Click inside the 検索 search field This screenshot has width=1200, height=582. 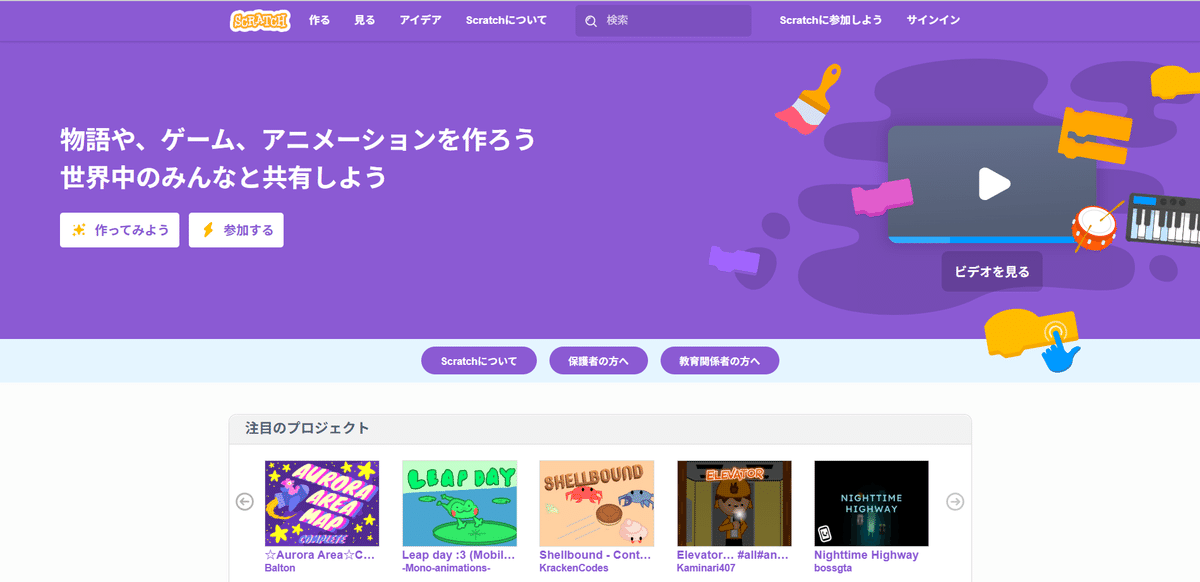(660, 19)
